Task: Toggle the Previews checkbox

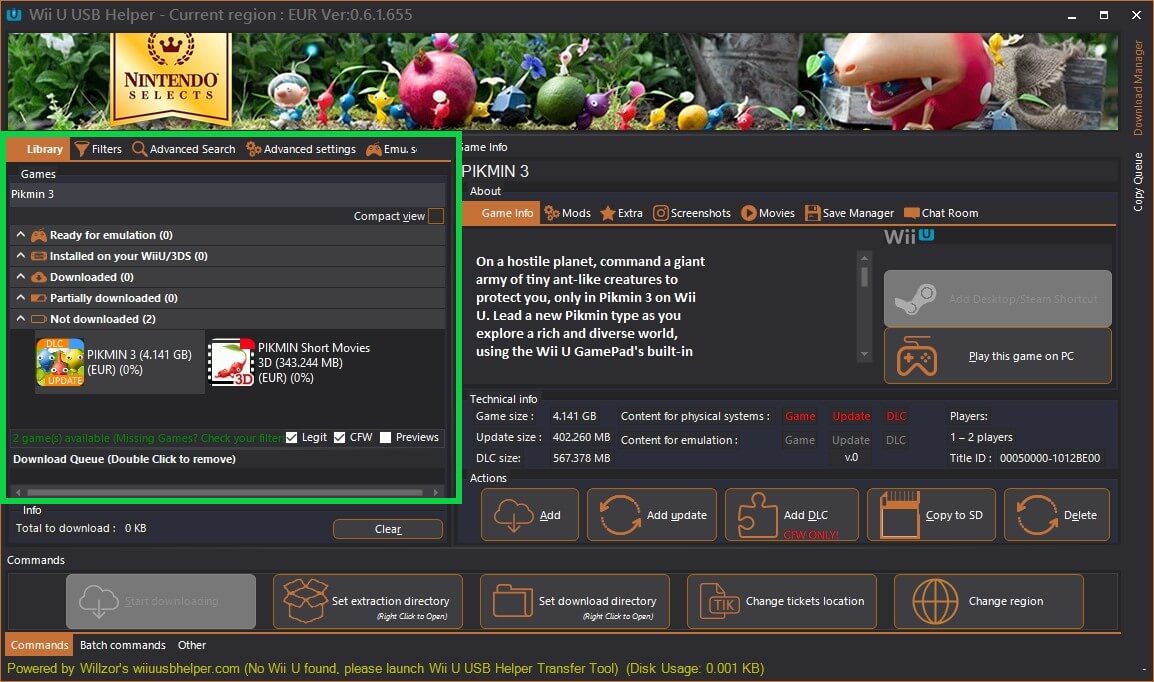Action: [385, 437]
